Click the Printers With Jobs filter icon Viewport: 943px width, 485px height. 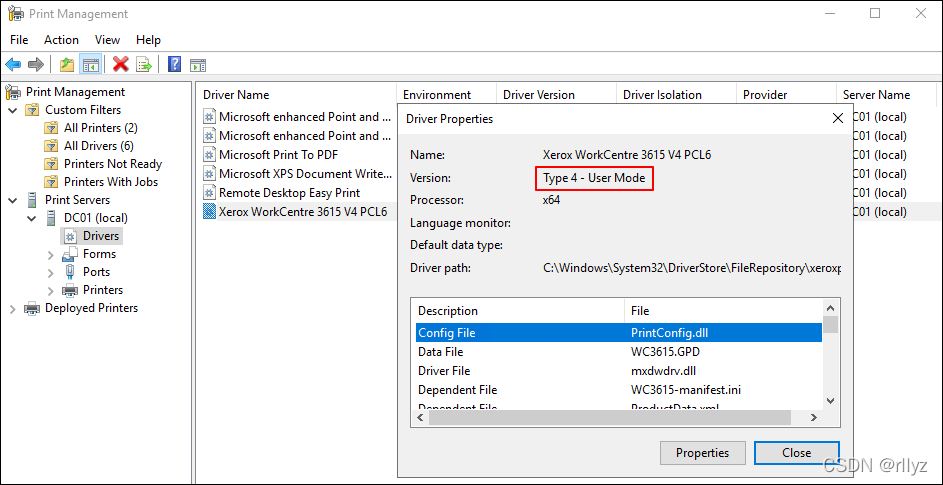pyautogui.click(x=52, y=182)
